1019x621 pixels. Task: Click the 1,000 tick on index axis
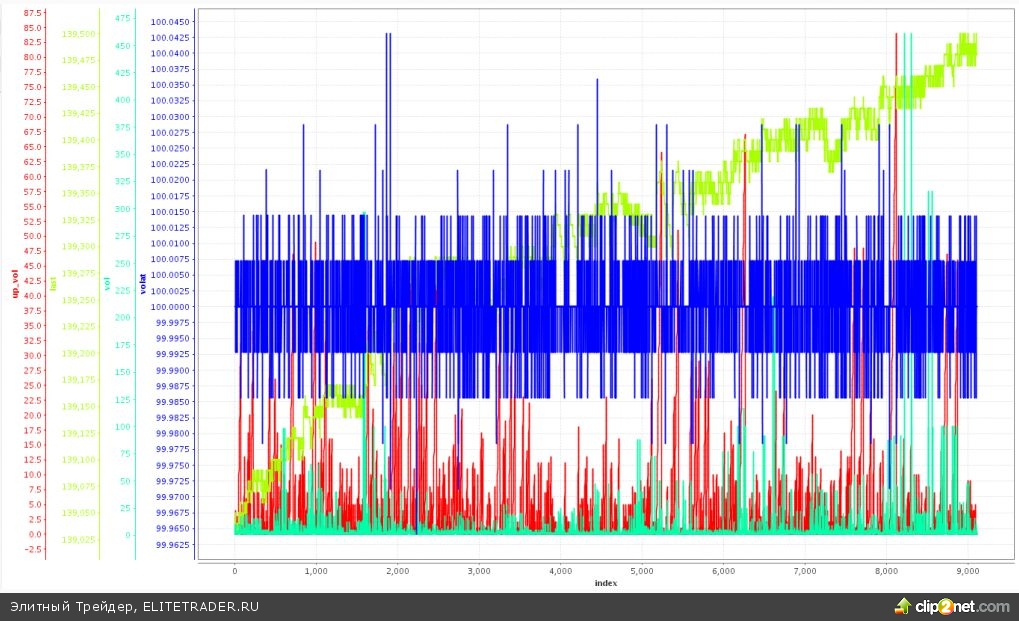coord(316,570)
